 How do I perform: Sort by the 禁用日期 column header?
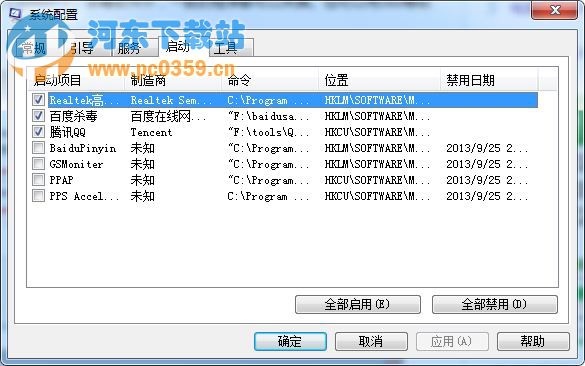pyautogui.click(x=489, y=80)
